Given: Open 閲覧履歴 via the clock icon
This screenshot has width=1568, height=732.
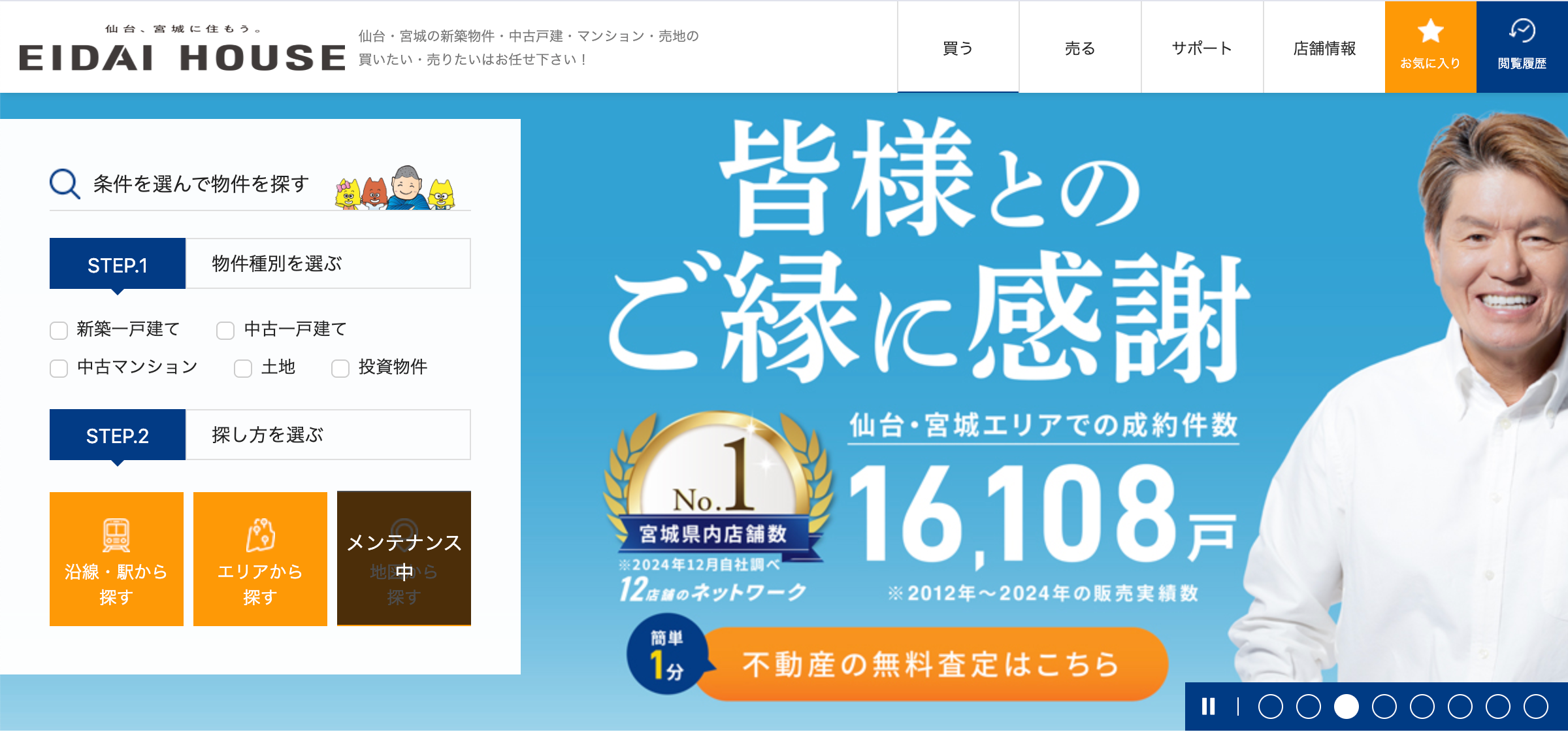Looking at the screenshot, I should click(x=1522, y=29).
